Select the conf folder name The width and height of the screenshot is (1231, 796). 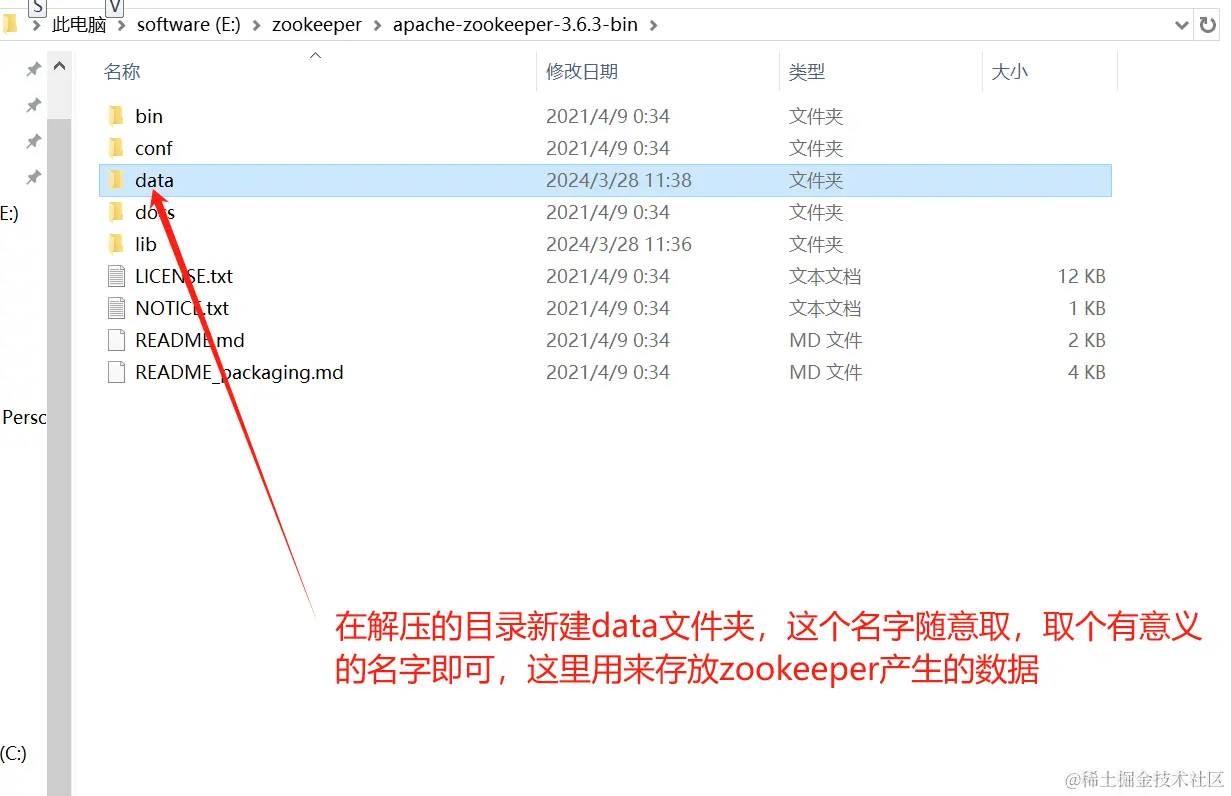[x=154, y=148]
